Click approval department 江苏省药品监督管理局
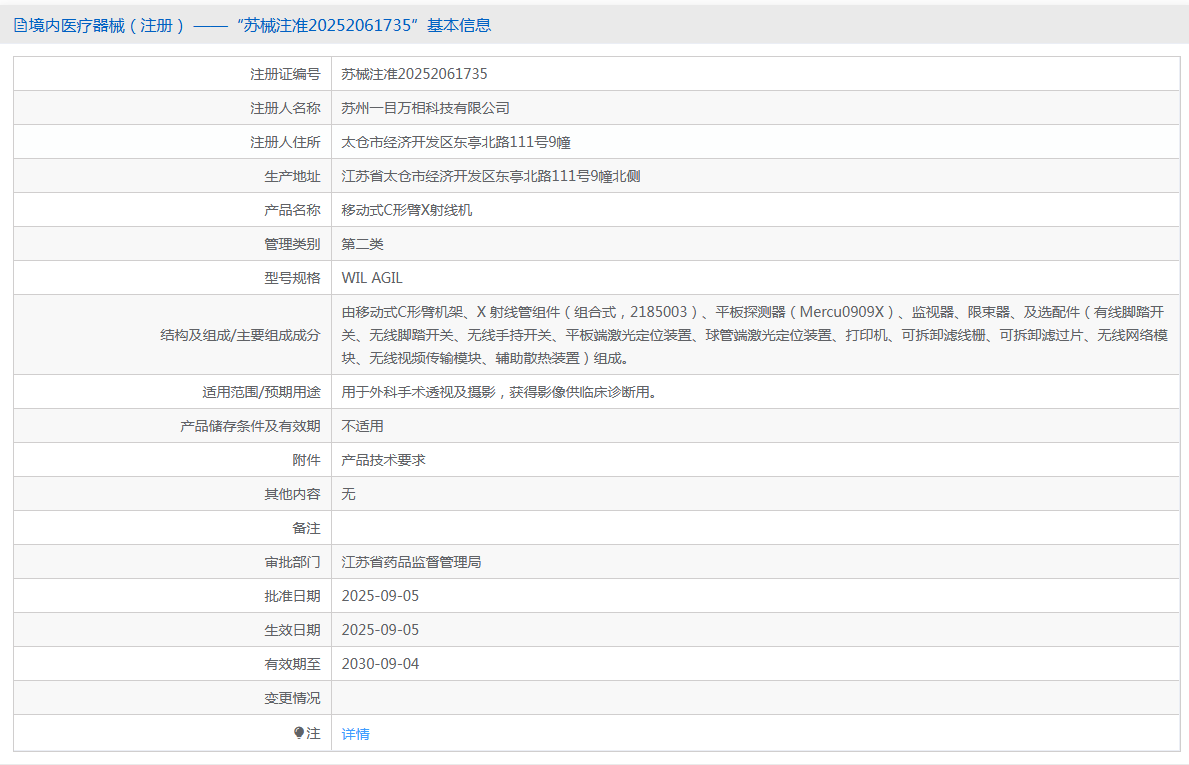This screenshot has width=1189, height=765. coord(411,562)
